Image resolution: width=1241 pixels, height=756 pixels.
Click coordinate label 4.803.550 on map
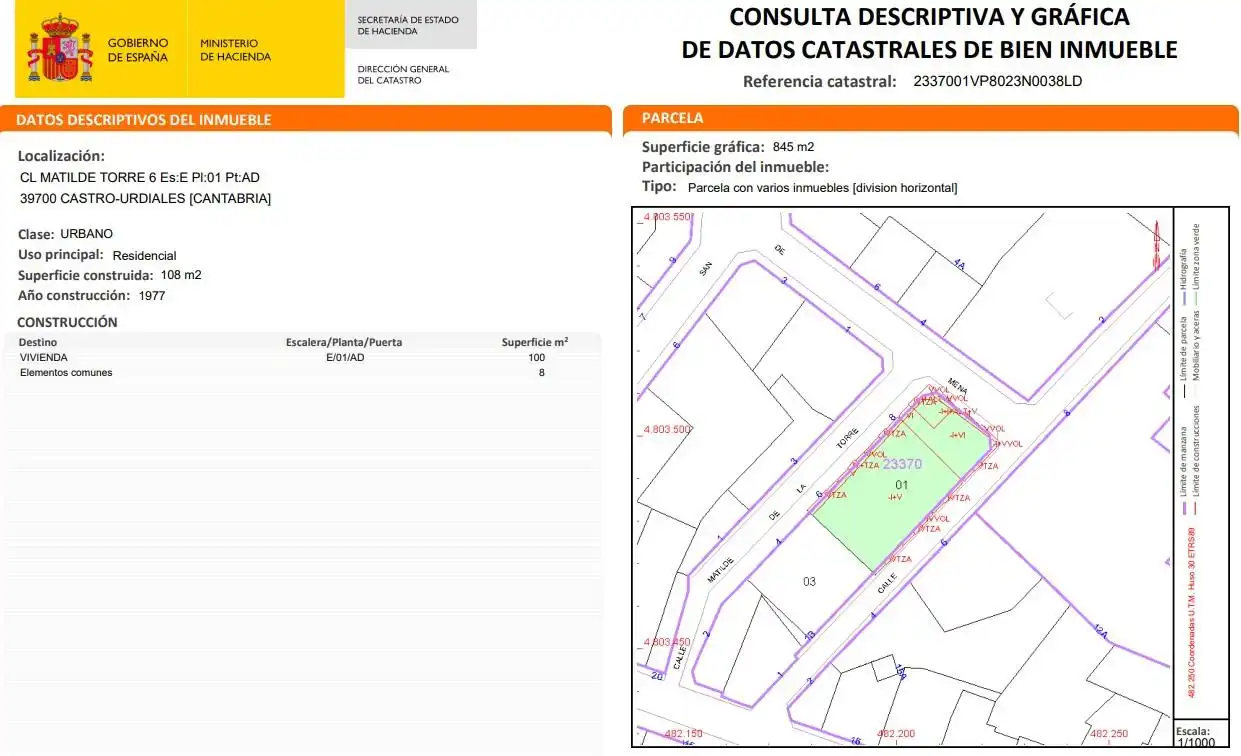(x=667, y=217)
